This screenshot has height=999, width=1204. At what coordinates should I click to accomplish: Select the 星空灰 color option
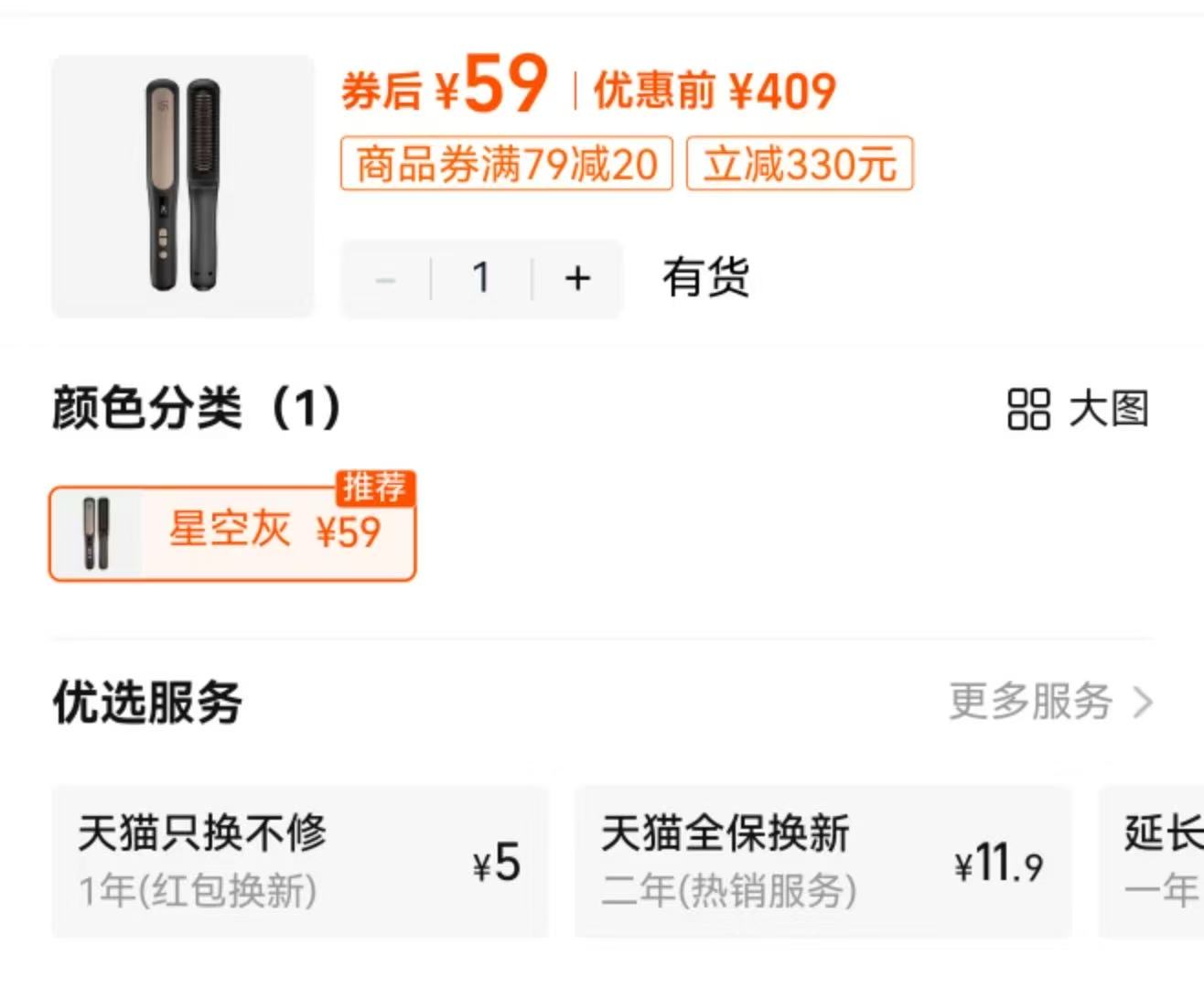(x=233, y=533)
